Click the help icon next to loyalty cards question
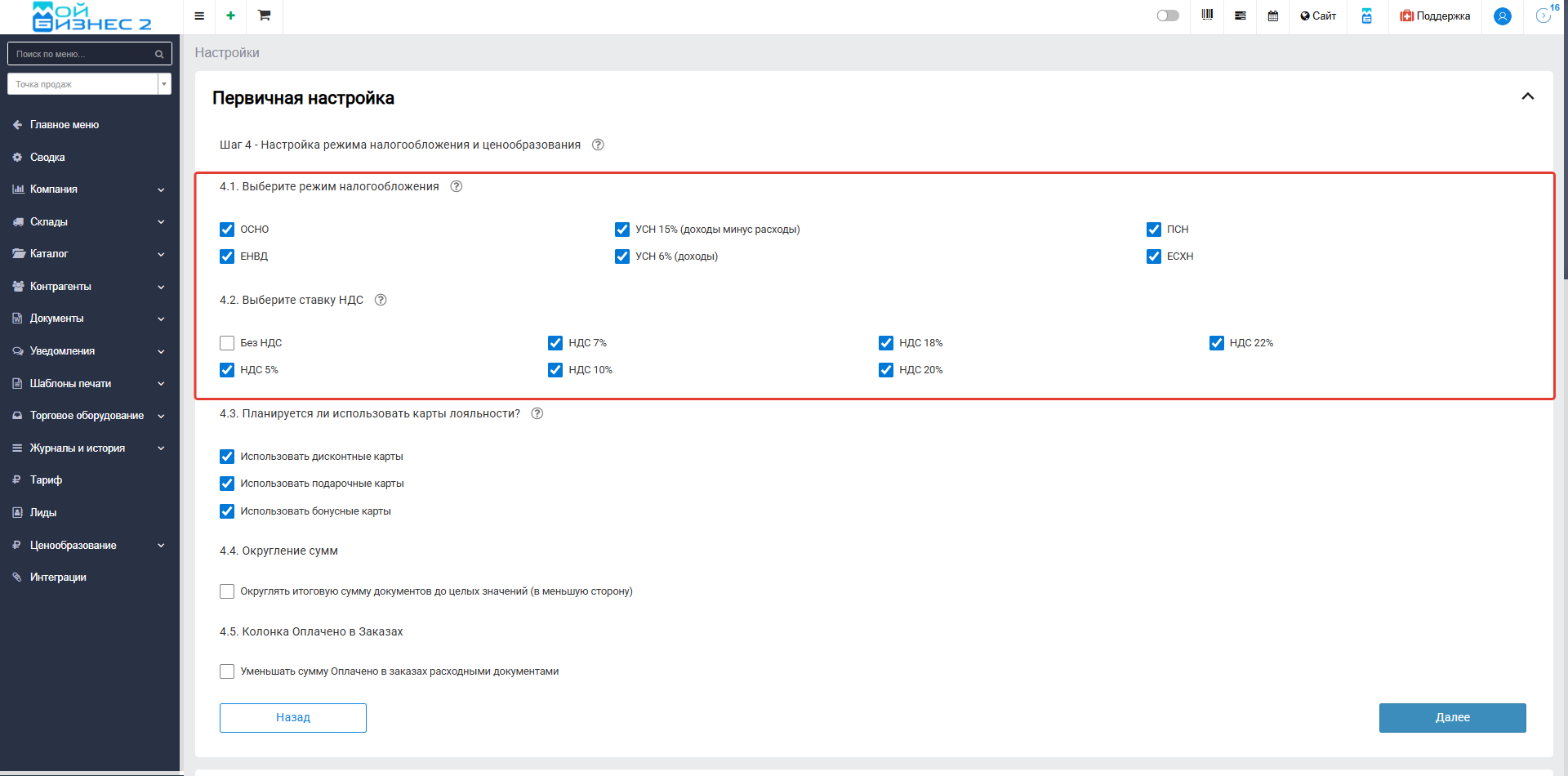This screenshot has width=1568, height=776. [x=537, y=413]
